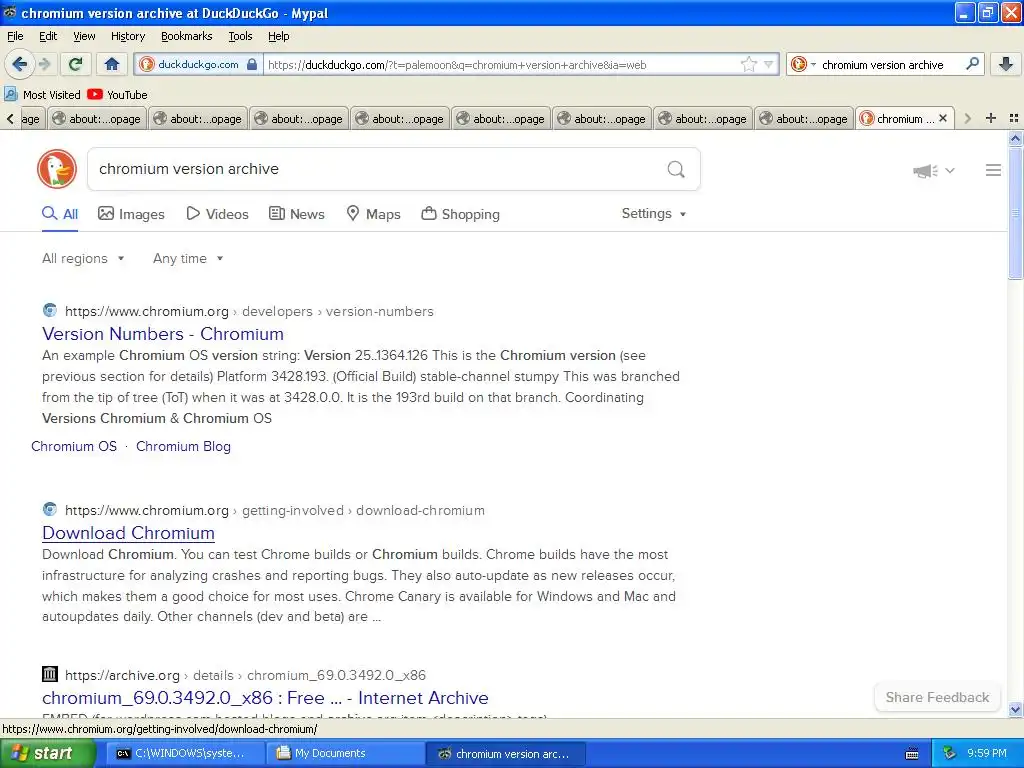This screenshot has height=768, width=1024.
Task: Click the padlock security icon in address bar
Action: coord(252,65)
